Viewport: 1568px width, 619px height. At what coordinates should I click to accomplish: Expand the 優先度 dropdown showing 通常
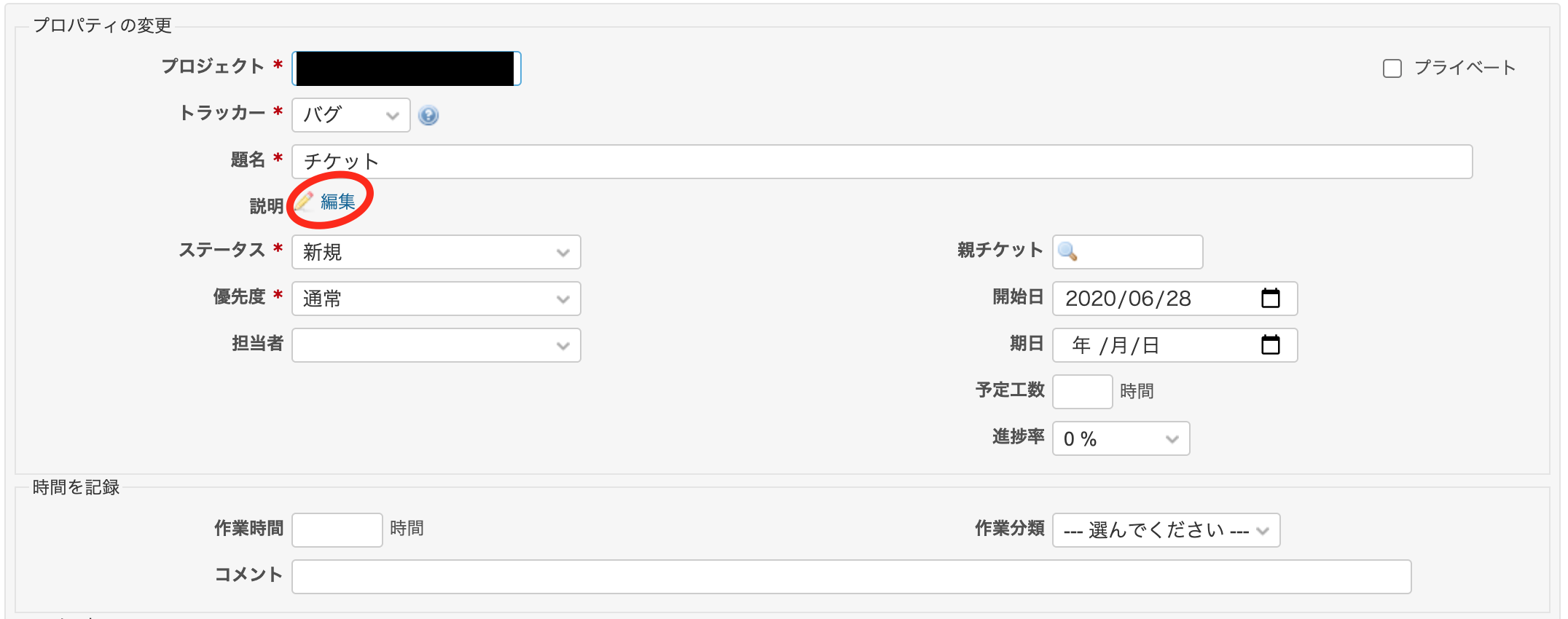(436, 299)
